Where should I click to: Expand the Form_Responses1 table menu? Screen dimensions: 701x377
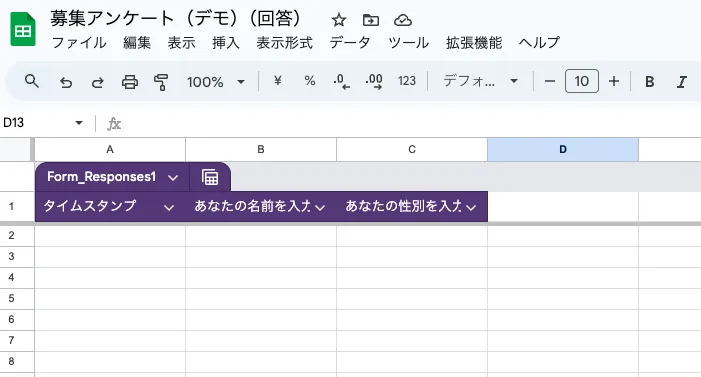(x=173, y=178)
